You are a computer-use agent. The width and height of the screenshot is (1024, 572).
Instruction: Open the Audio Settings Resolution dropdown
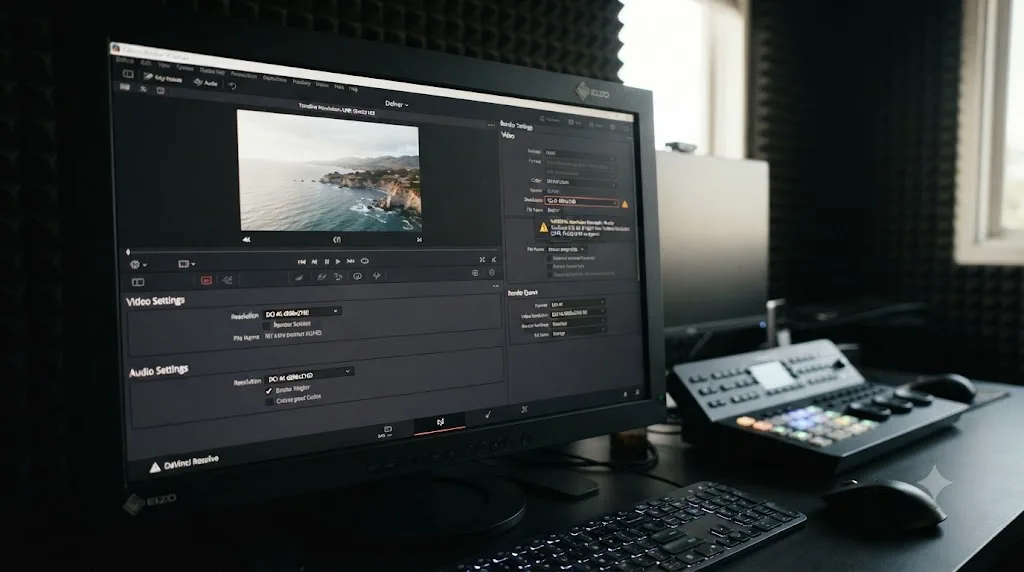pos(310,375)
